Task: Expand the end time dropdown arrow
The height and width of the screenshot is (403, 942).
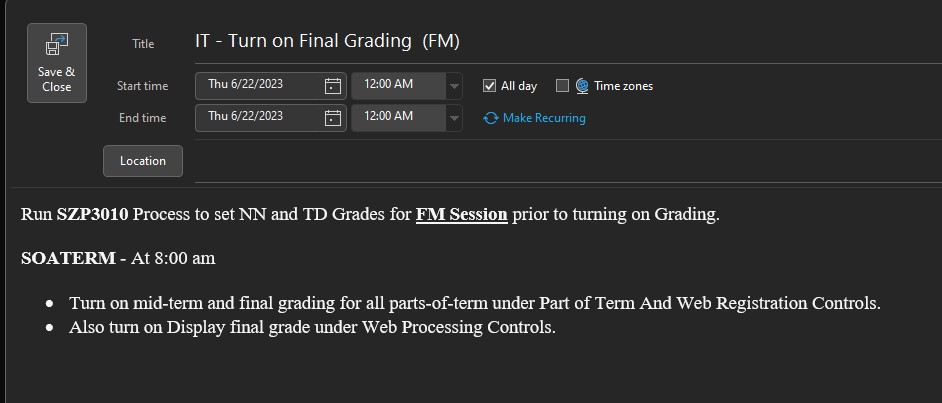Action: 455,118
